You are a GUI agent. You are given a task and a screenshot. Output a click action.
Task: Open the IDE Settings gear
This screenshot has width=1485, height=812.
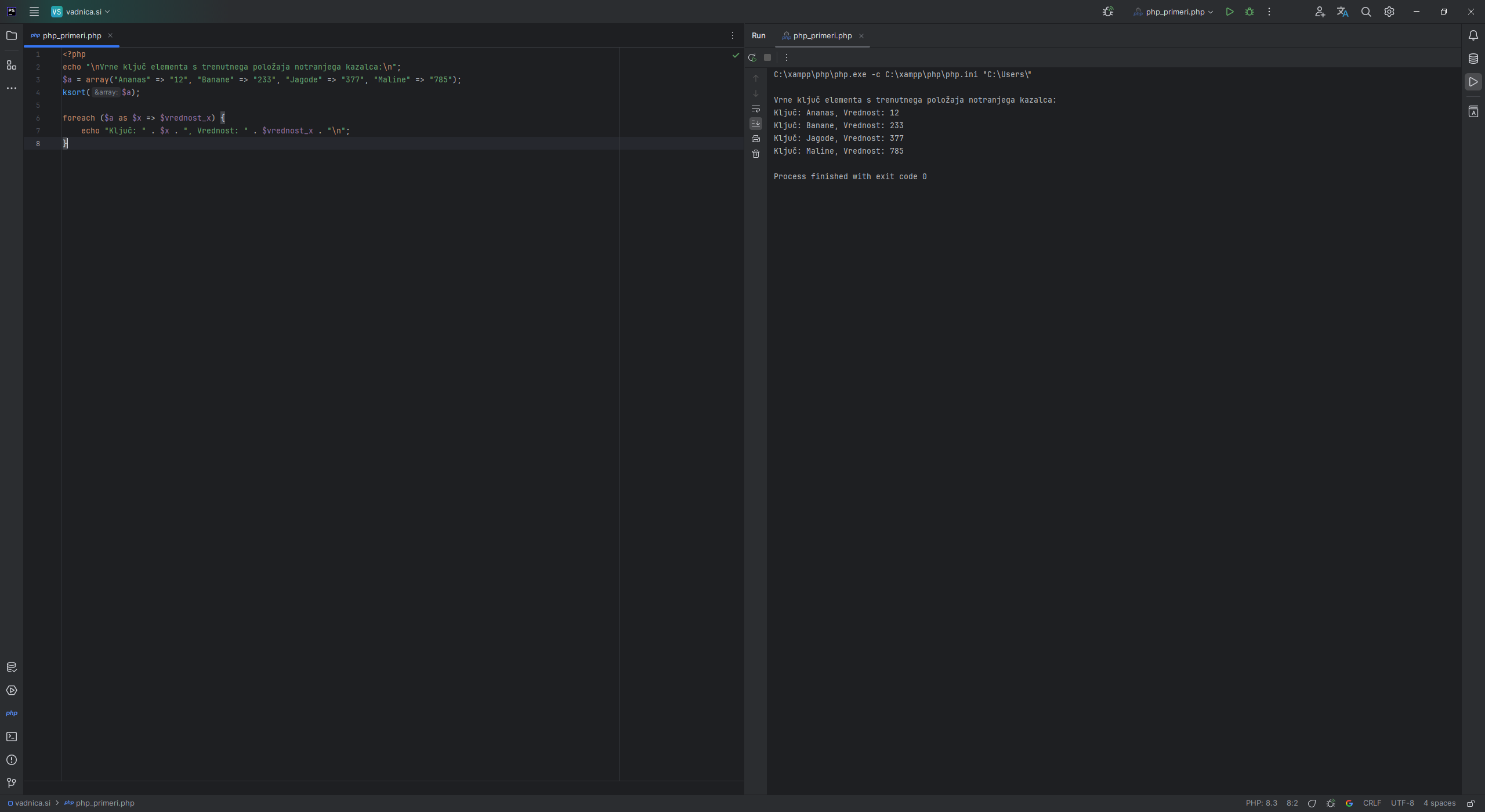click(1389, 12)
